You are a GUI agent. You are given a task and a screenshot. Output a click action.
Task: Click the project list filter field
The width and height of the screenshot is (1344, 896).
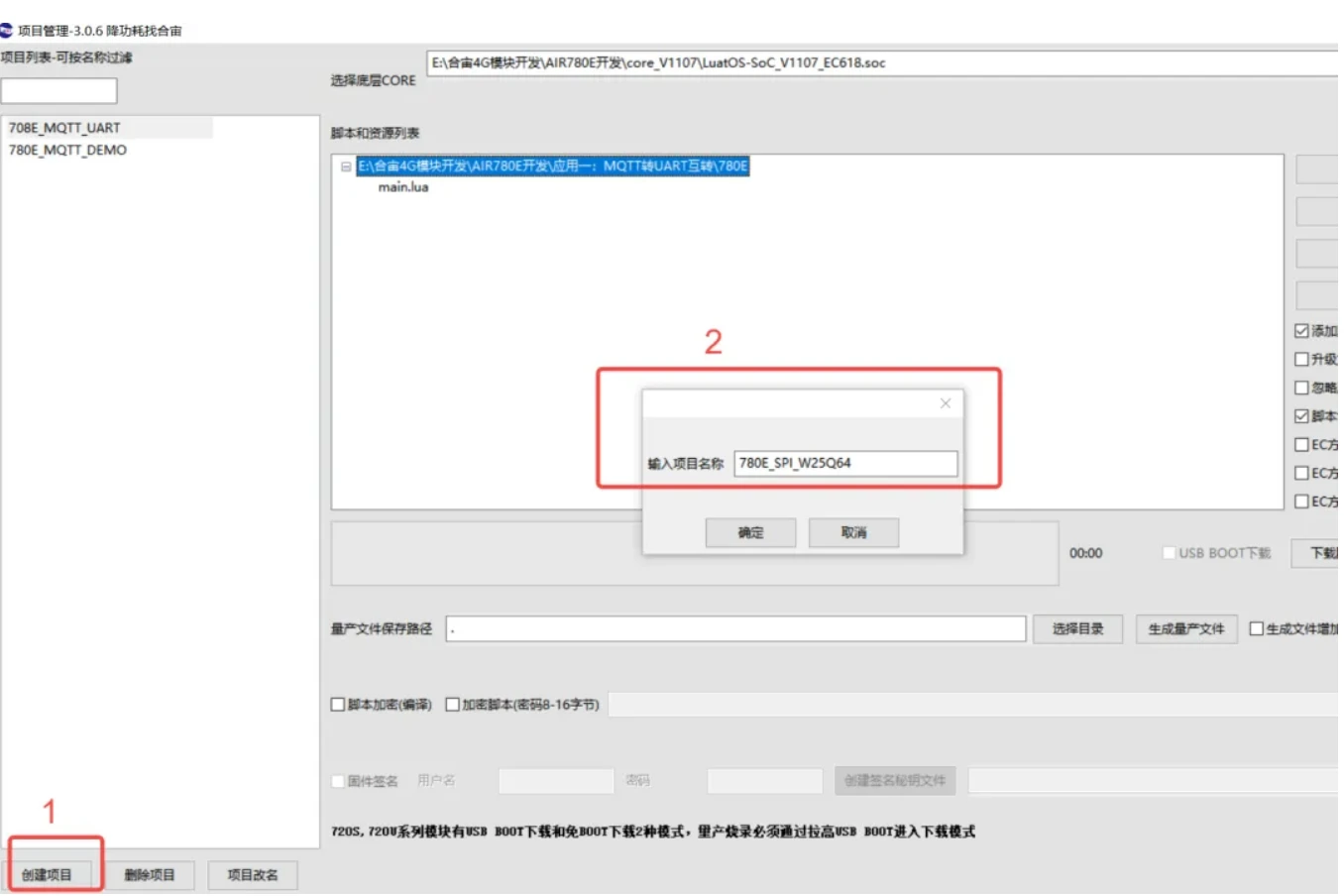click(x=59, y=91)
